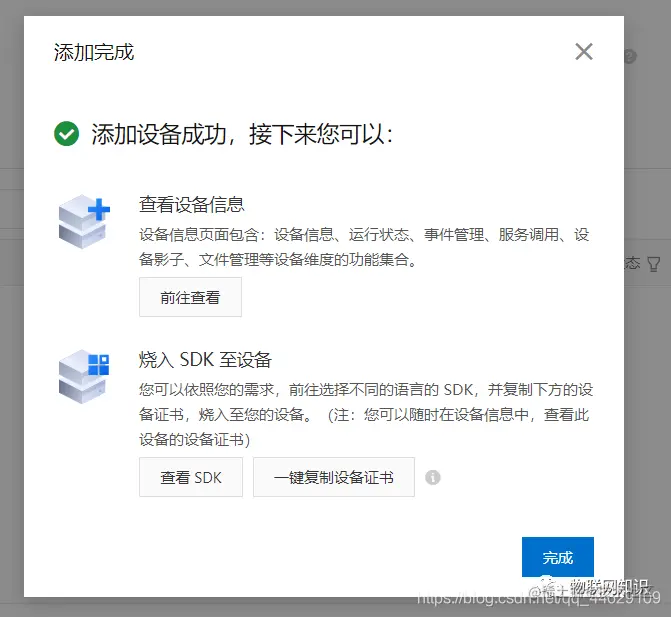
Task: Select the 查看设备信息 heading text
Action: pyautogui.click(x=192, y=205)
